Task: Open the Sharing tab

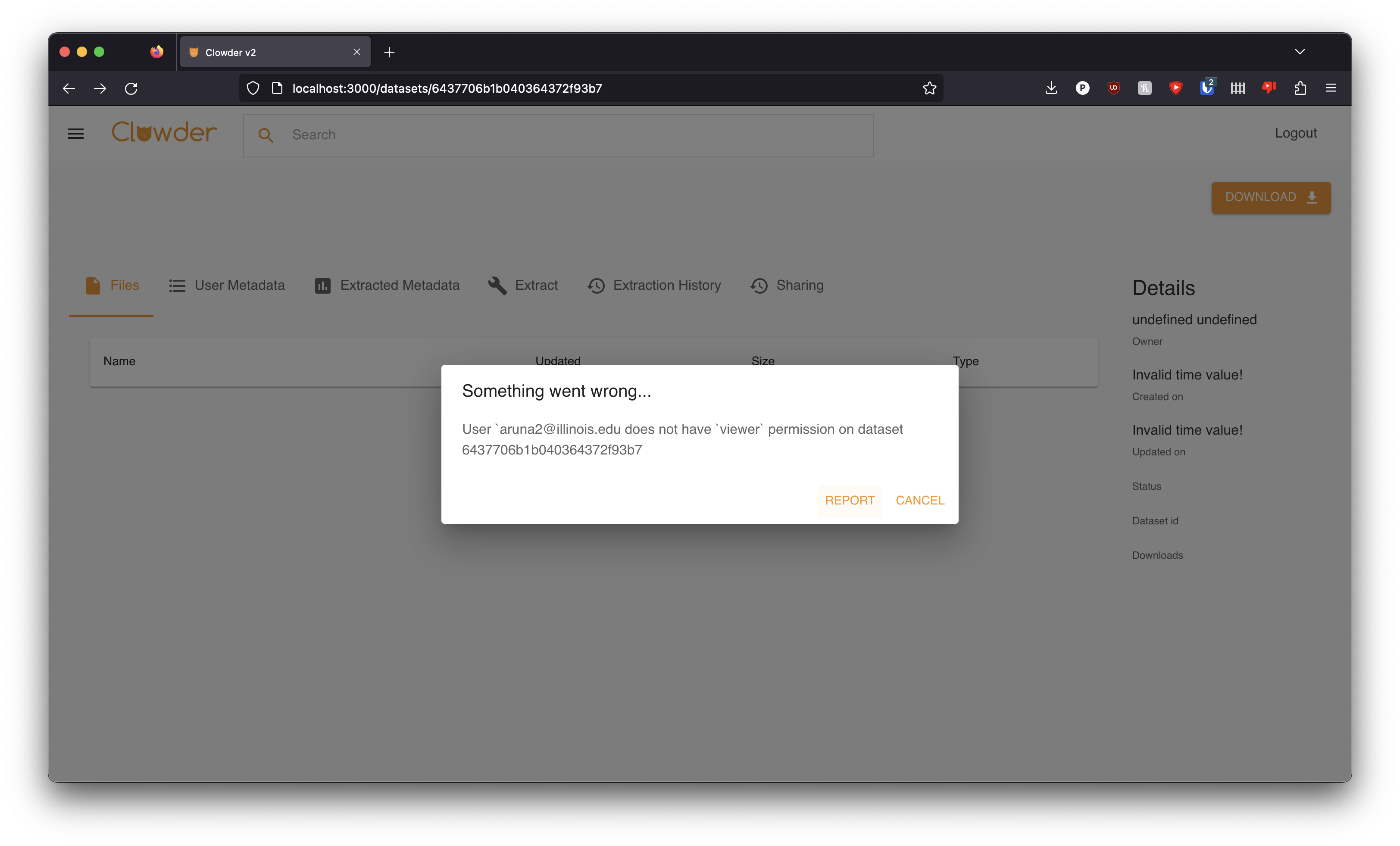Action: click(x=787, y=285)
